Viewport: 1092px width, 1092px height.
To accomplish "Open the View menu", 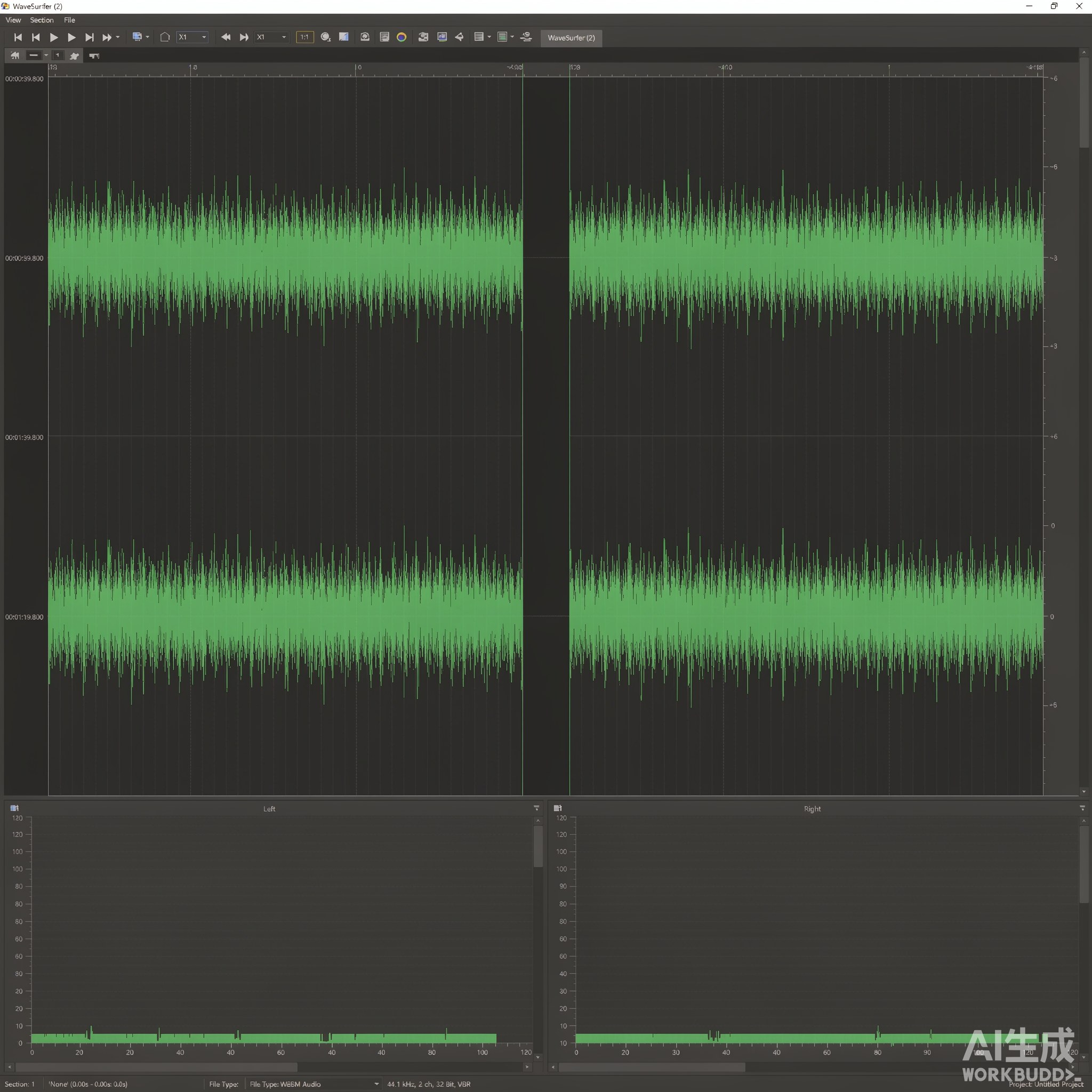I will click(13, 20).
